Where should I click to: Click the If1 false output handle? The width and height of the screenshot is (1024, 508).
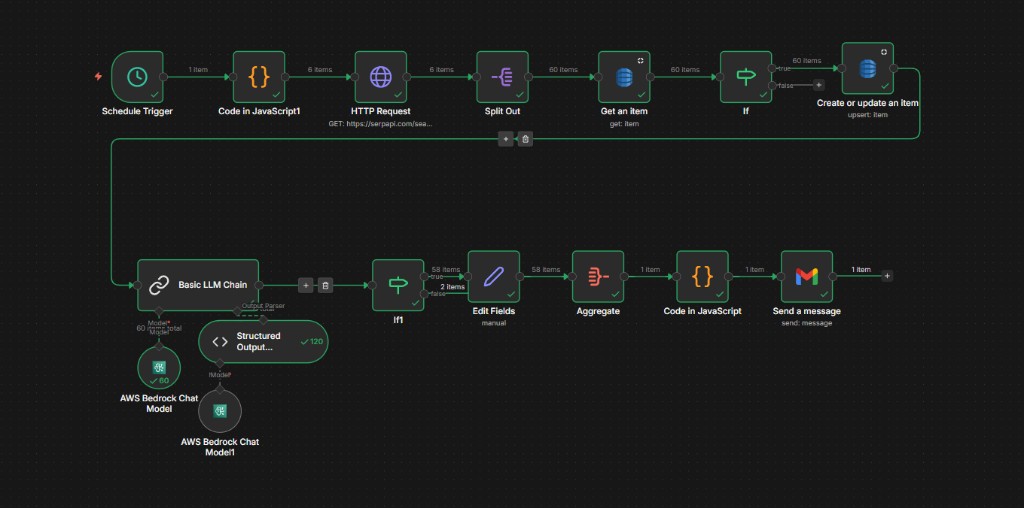[424, 294]
